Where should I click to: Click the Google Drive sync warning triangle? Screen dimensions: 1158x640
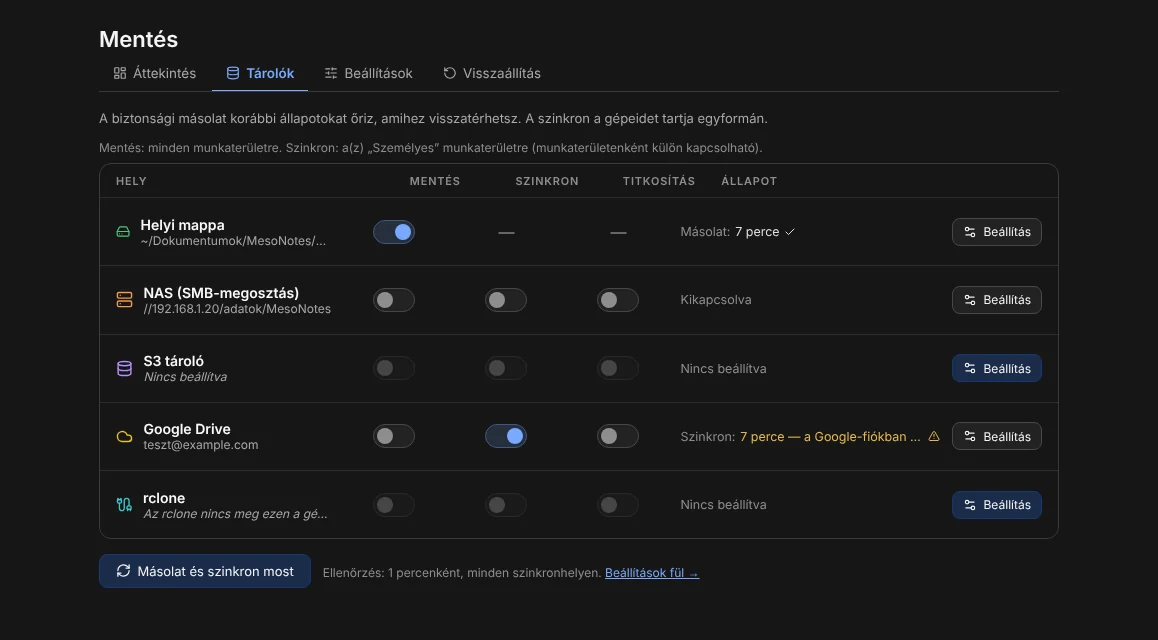pos(933,436)
